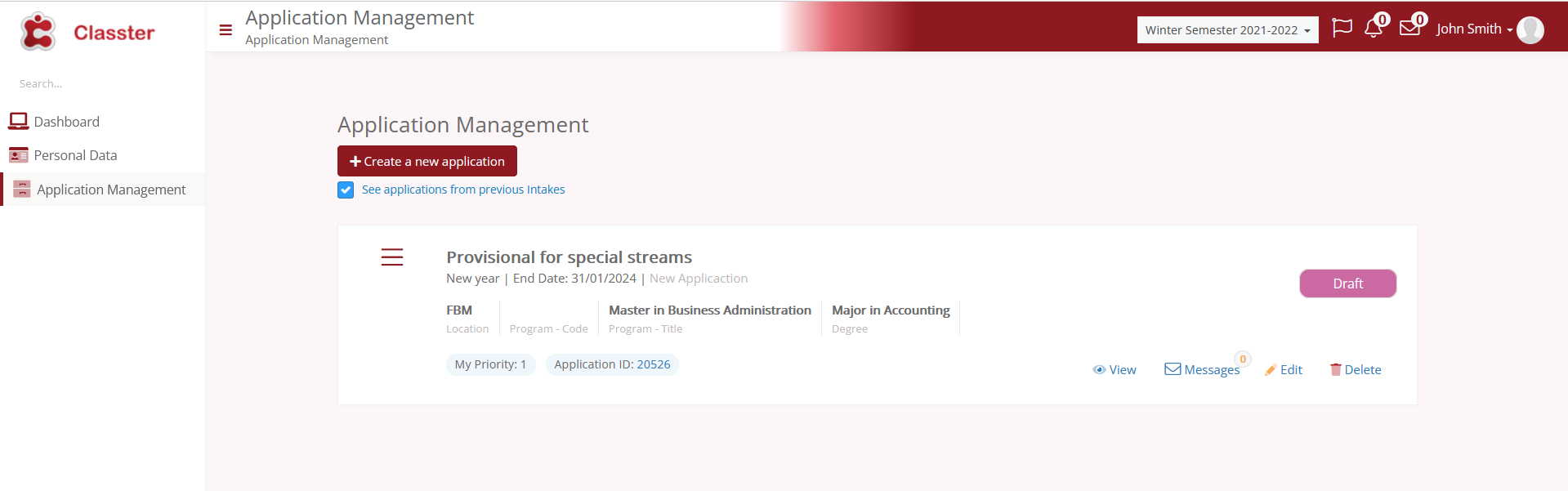Click the End Date: 31/01/2024 text
Viewport: 1568px width, 491px height.
coord(574,279)
